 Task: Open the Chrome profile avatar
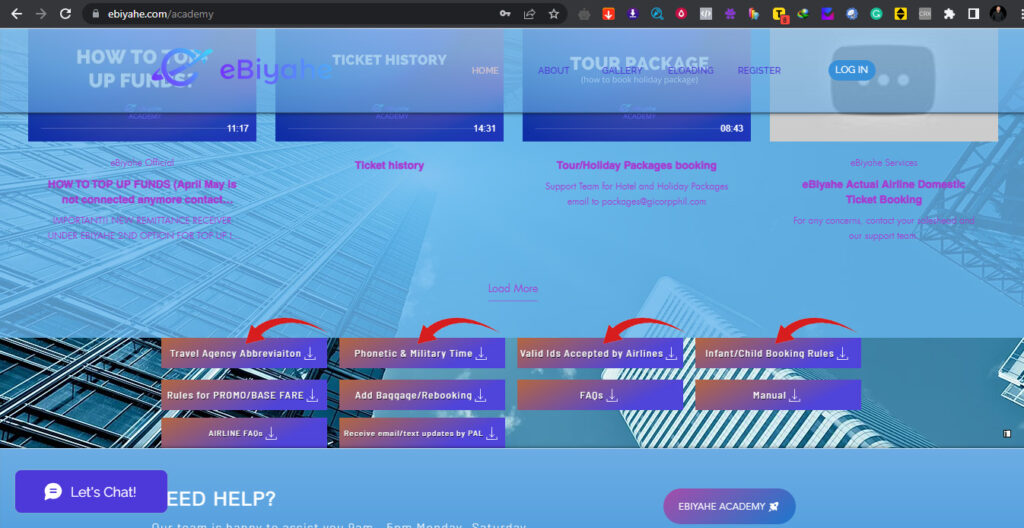[998, 14]
